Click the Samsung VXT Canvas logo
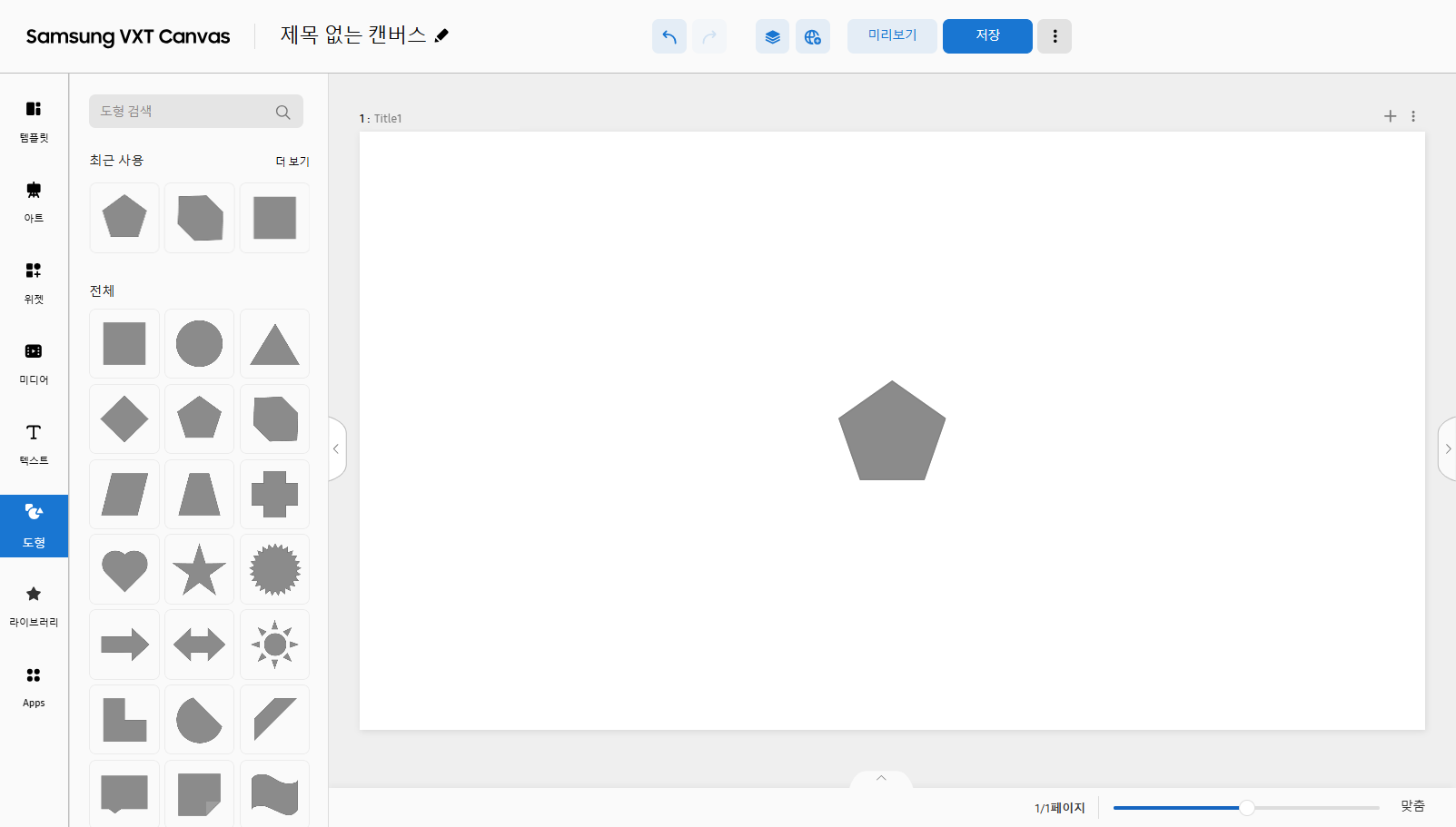The width and height of the screenshot is (1456, 827). [x=128, y=36]
